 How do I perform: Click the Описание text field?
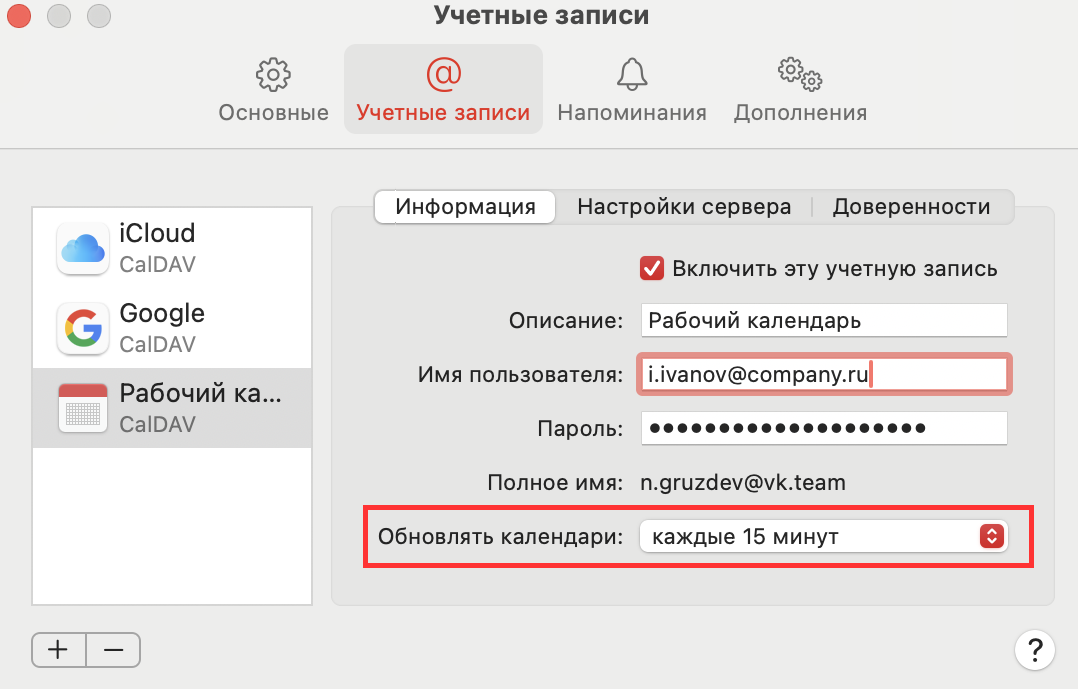(x=823, y=321)
